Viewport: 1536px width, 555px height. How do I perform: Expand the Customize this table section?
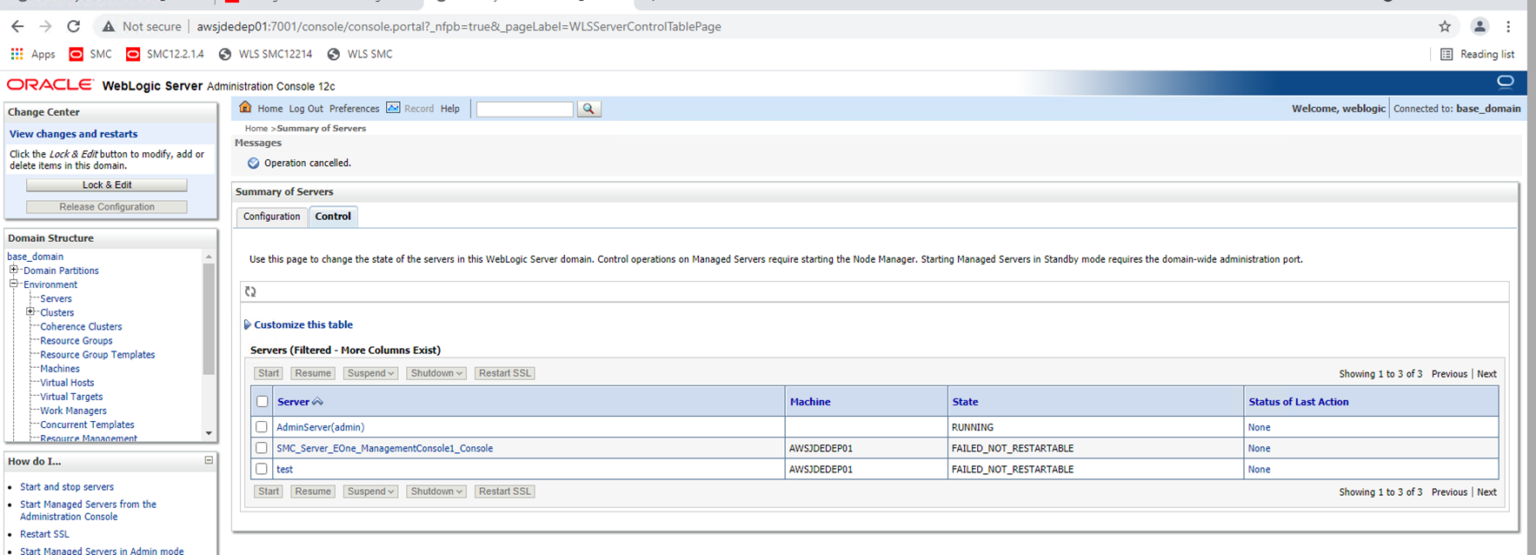pos(303,325)
